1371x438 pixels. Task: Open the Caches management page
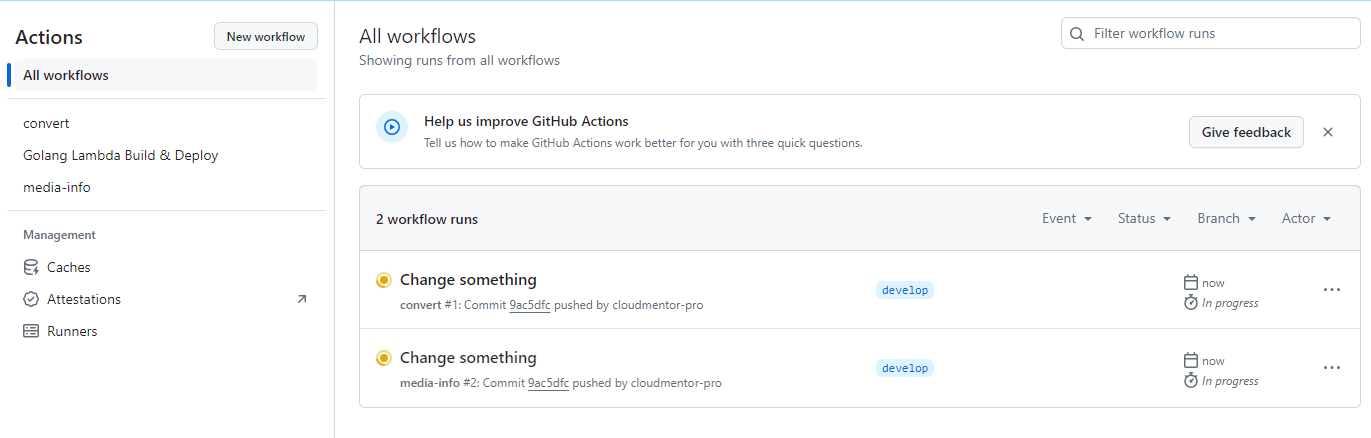tap(68, 267)
